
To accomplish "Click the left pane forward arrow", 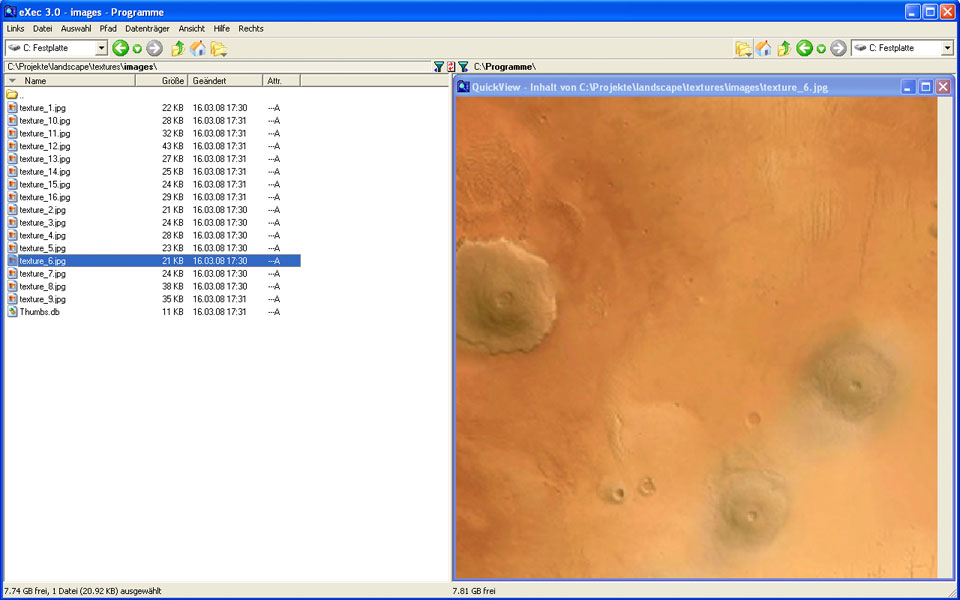I will click(154, 48).
